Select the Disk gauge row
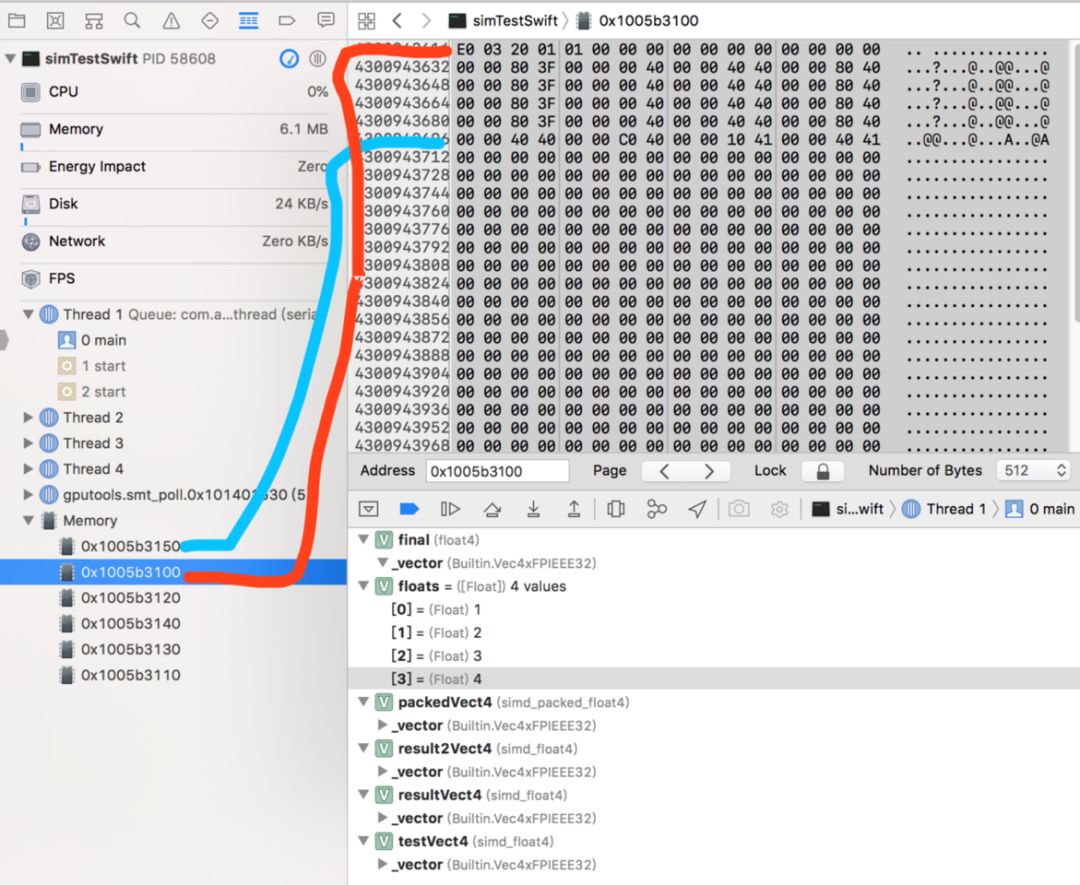 pos(174,204)
